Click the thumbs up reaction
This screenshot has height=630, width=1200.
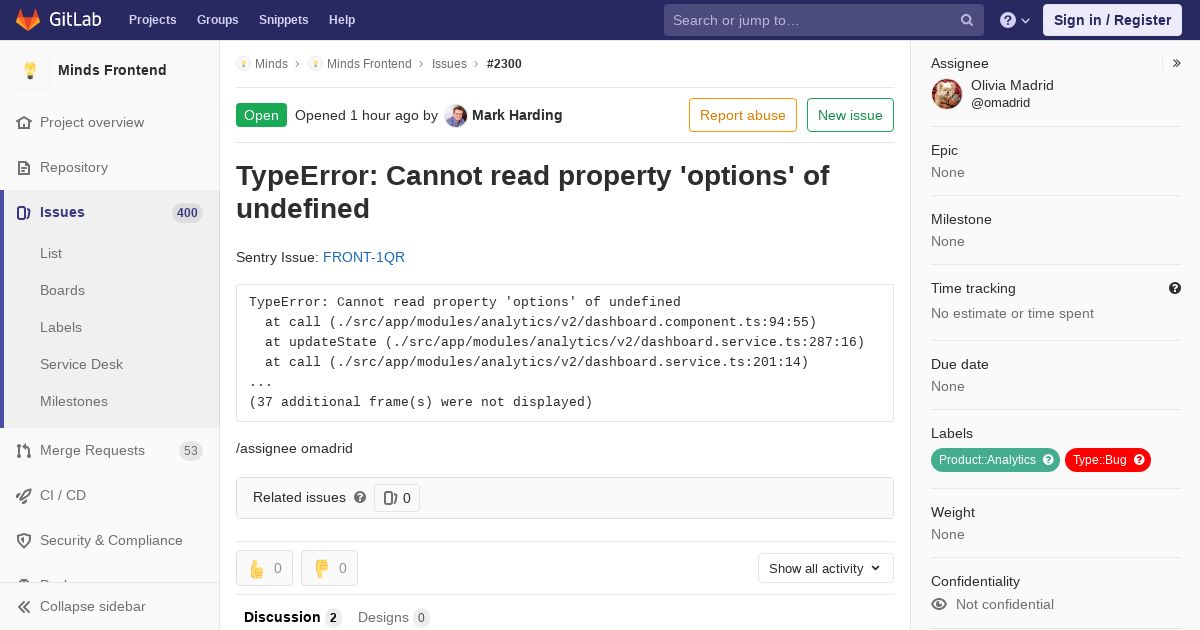pyautogui.click(x=264, y=568)
